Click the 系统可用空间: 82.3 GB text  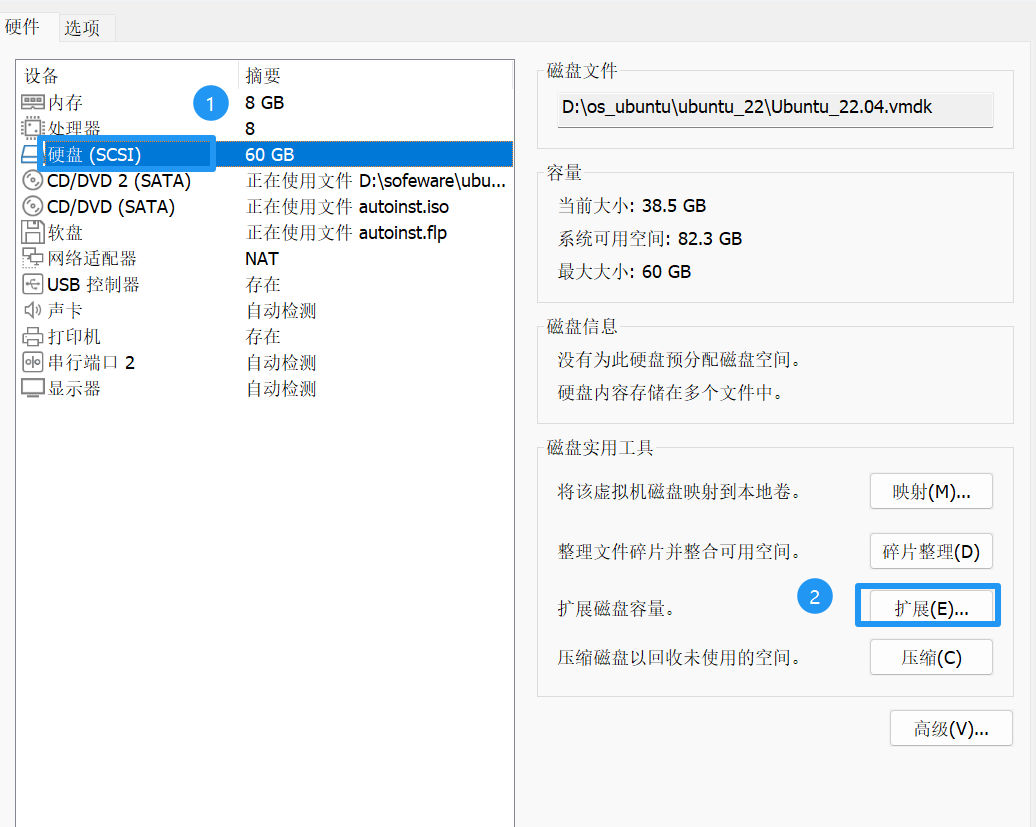point(649,238)
